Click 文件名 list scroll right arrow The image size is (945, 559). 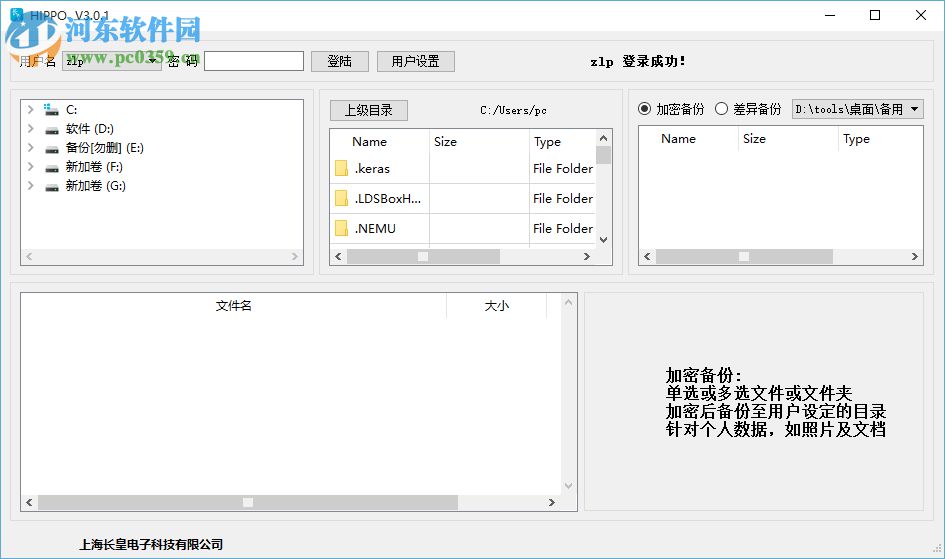(551, 502)
